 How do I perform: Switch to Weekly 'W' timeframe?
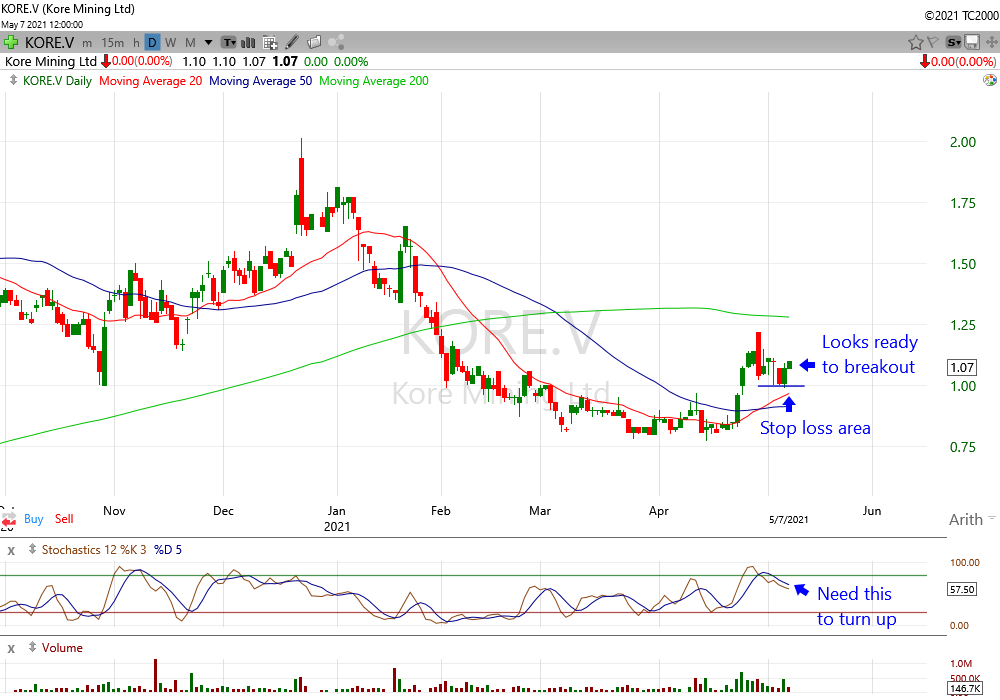coord(170,43)
